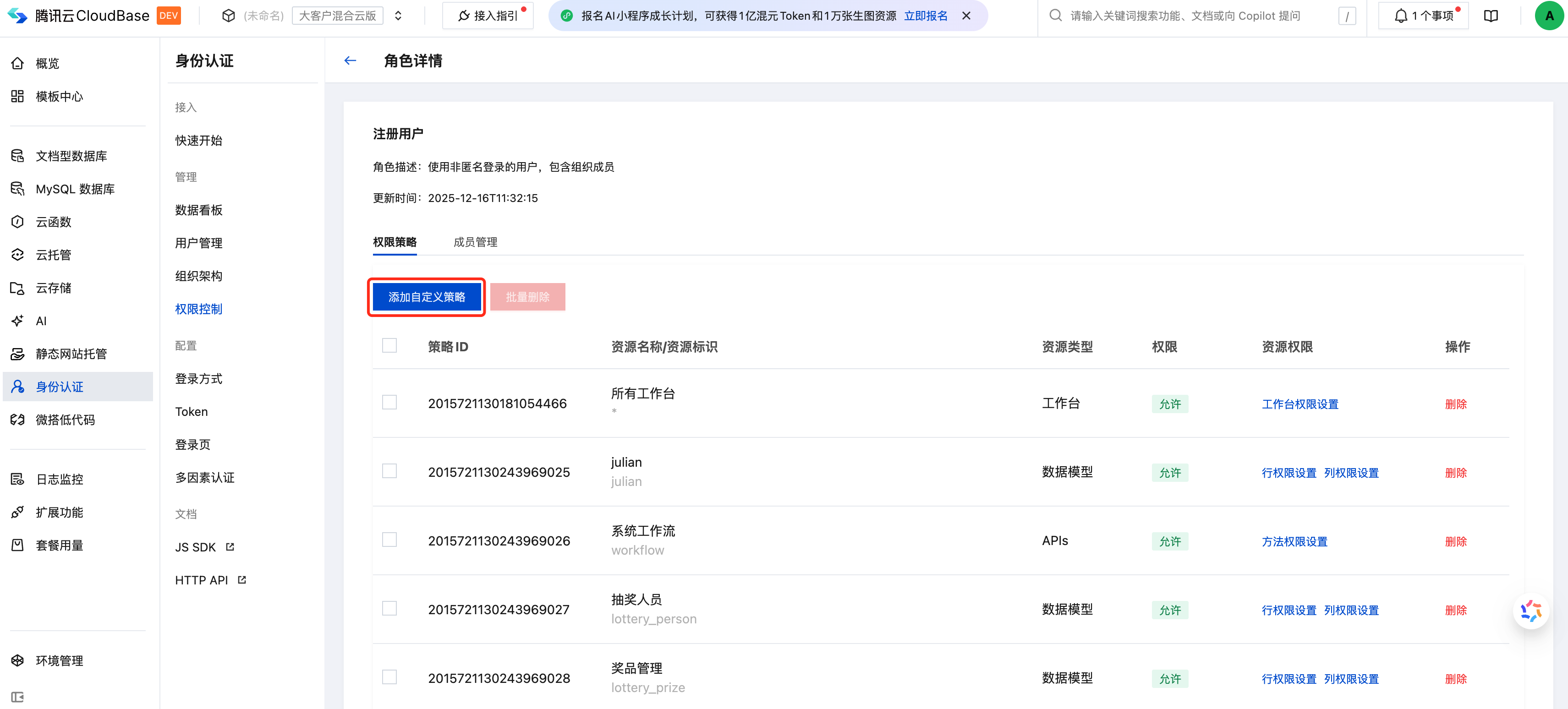Click 删除 for the 系统工作流 policy
The height and width of the screenshot is (709, 1568).
[x=1455, y=541]
